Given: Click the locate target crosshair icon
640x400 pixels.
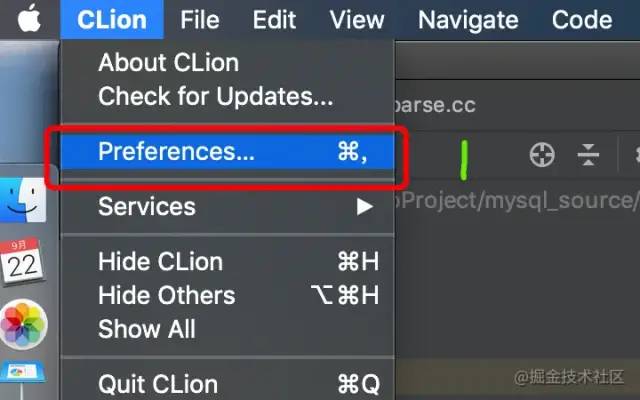Looking at the screenshot, I should 542,155.
